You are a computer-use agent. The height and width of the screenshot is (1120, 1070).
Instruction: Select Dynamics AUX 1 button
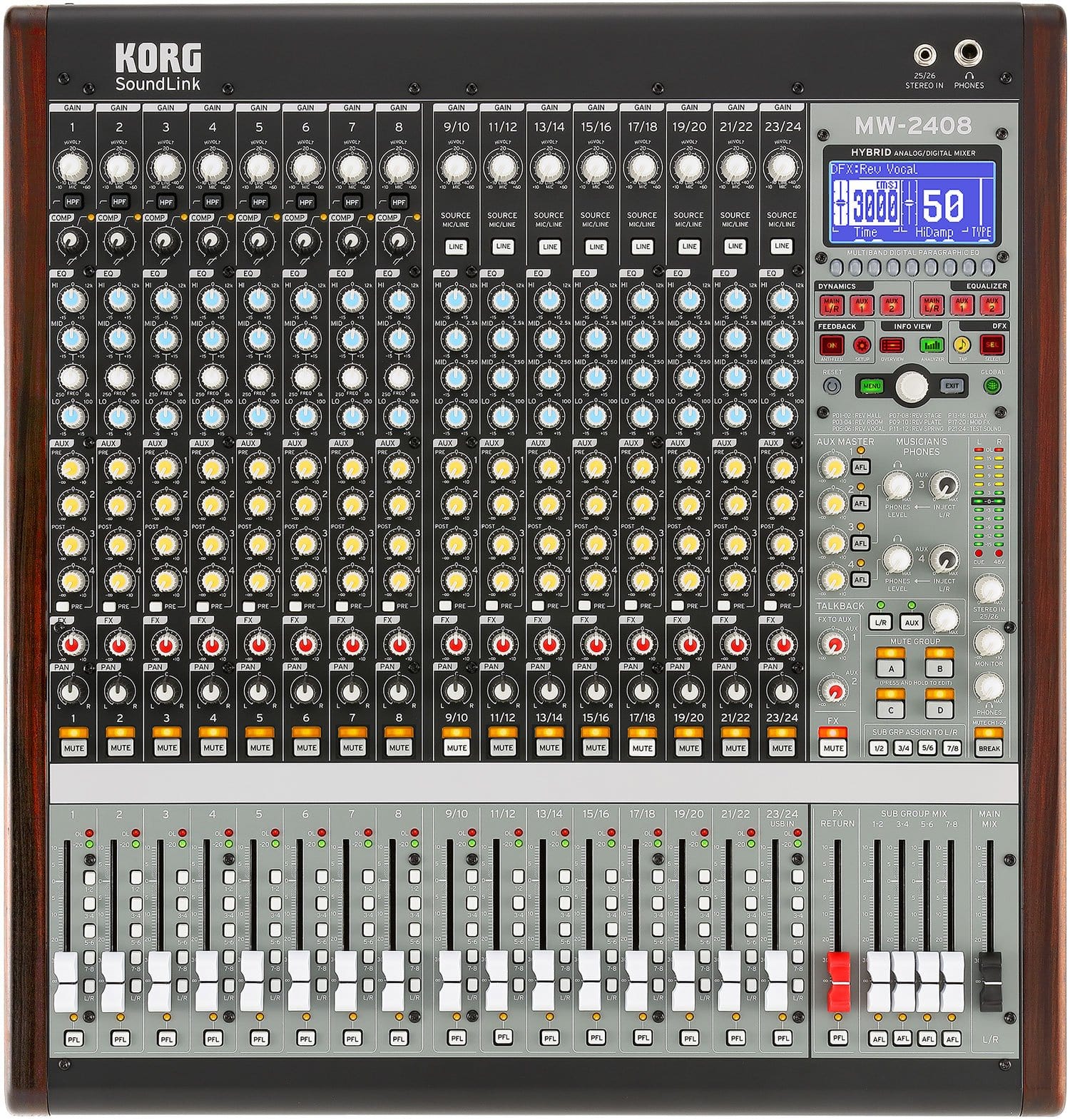[x=862, y=305]
